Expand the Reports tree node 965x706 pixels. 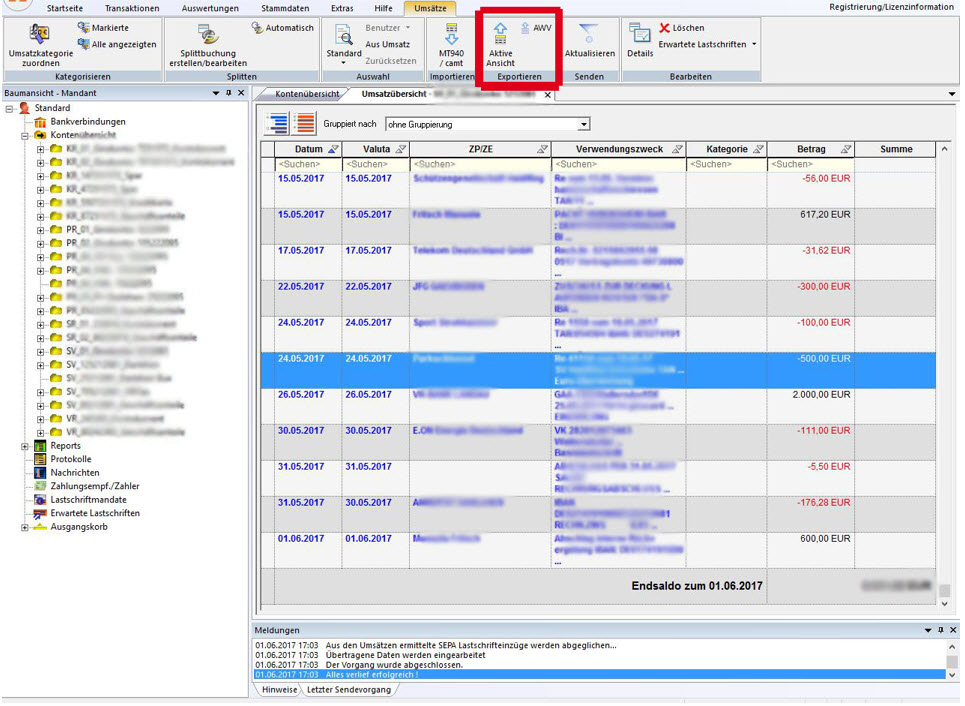point(25,446)
